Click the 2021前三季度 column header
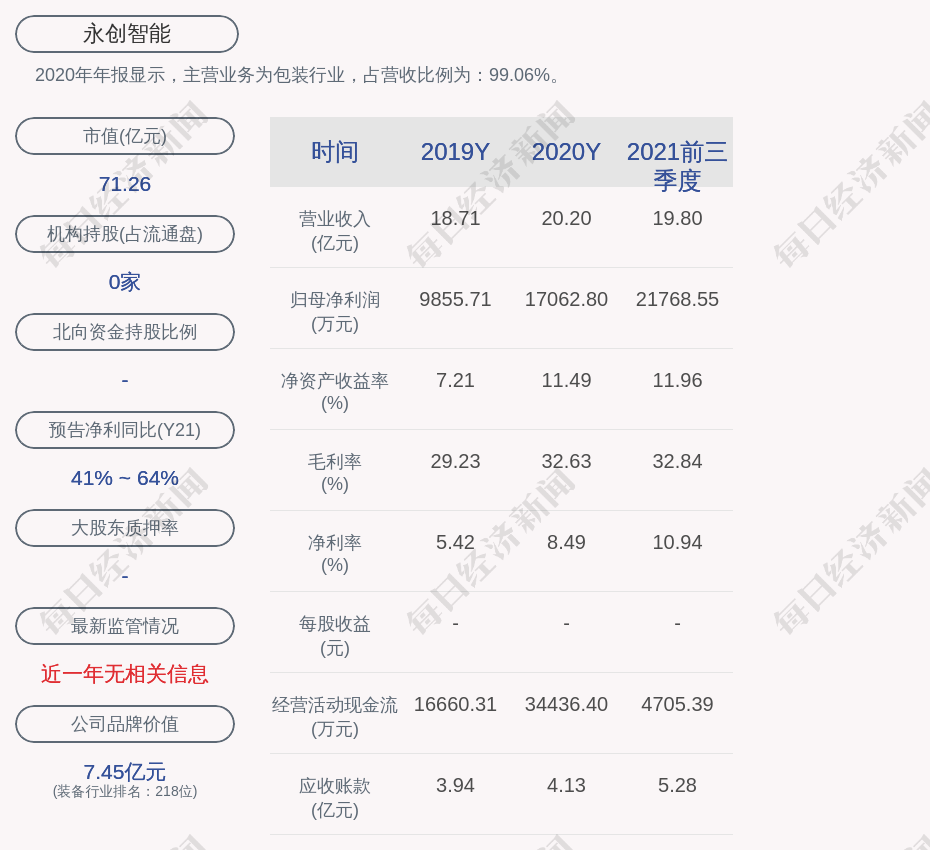 click(677, 166)
